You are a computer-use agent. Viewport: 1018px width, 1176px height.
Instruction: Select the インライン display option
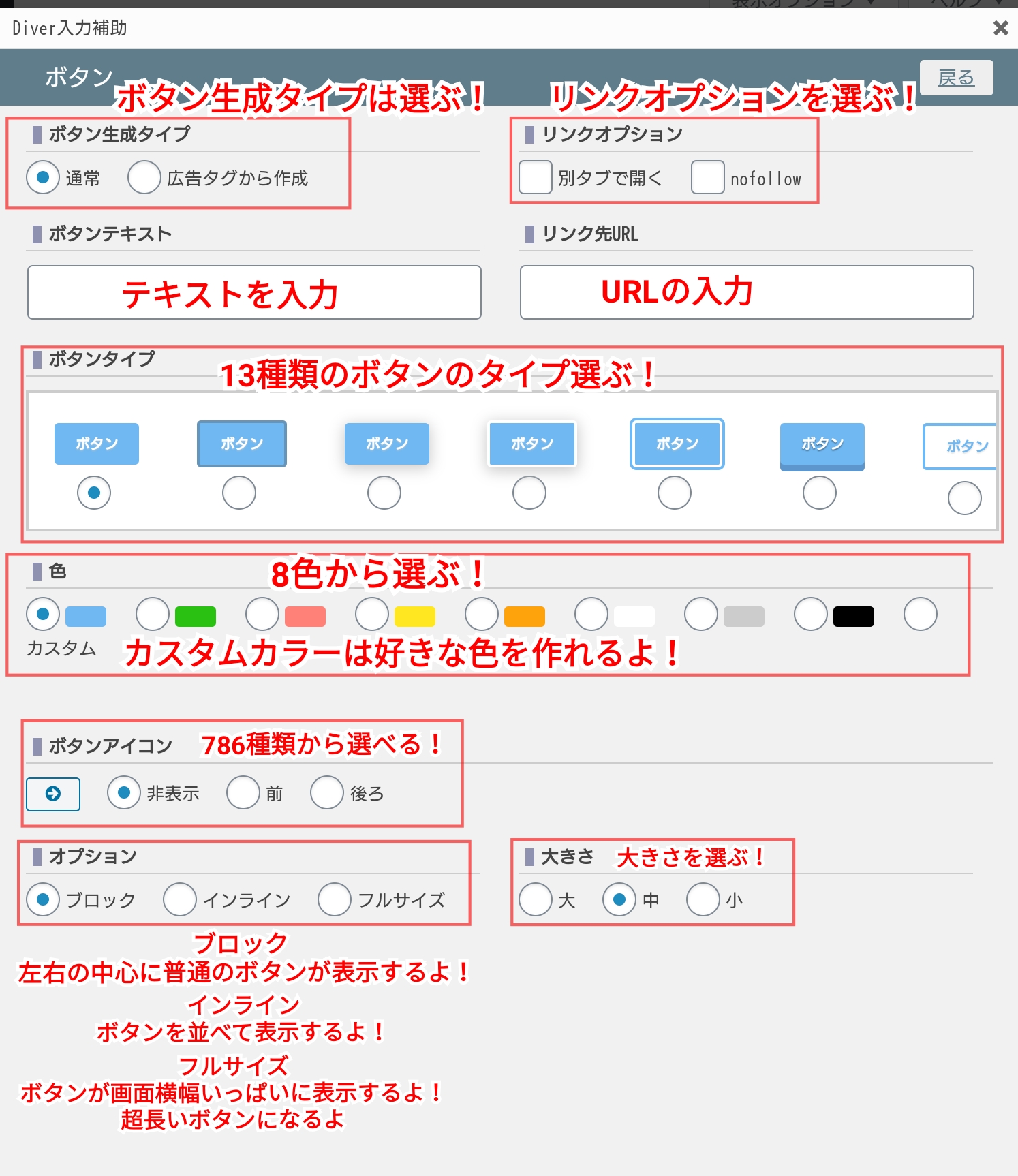180,899
